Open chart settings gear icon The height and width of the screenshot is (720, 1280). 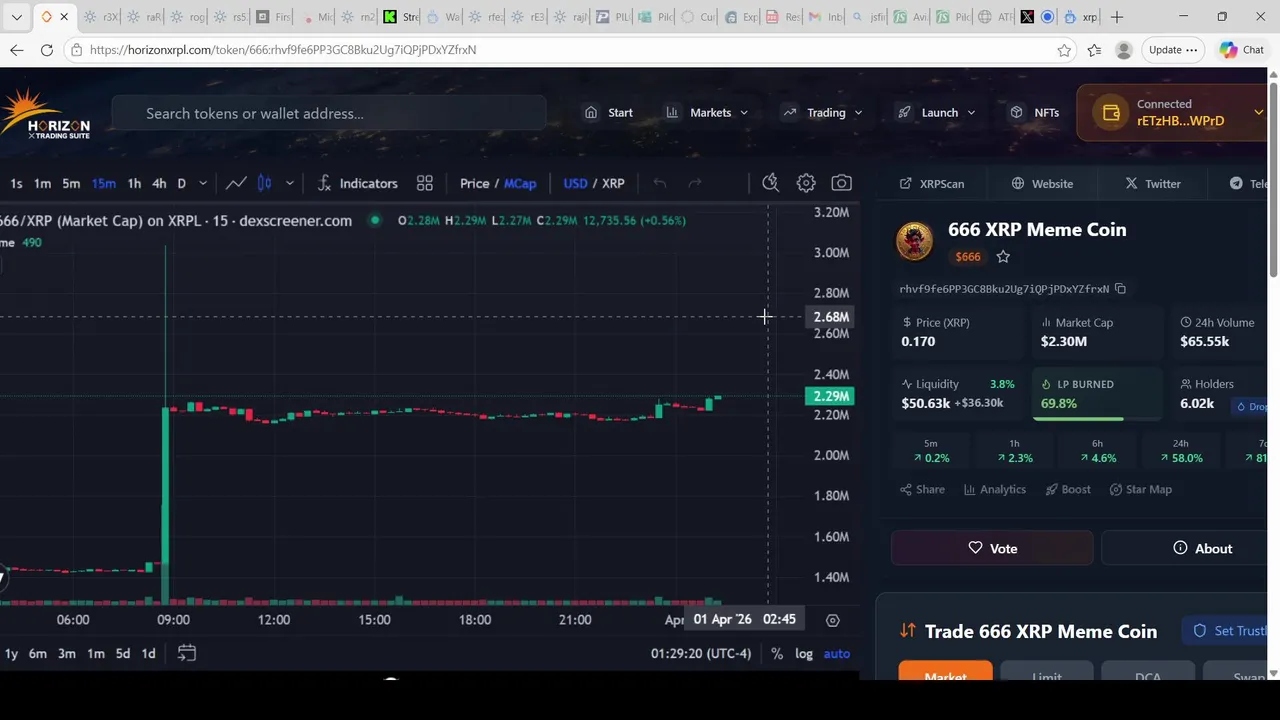pos(806,183)
